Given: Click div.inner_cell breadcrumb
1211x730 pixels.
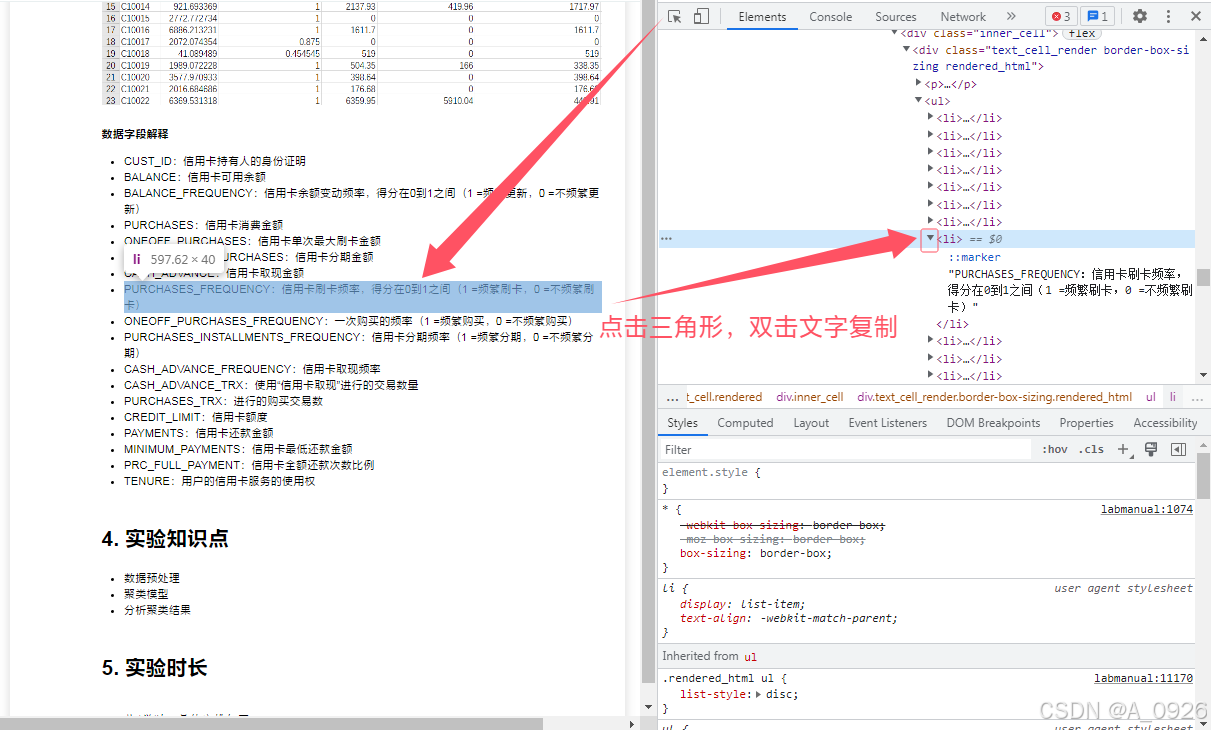Looking at the screenshot, I should [x=810, y=397].
